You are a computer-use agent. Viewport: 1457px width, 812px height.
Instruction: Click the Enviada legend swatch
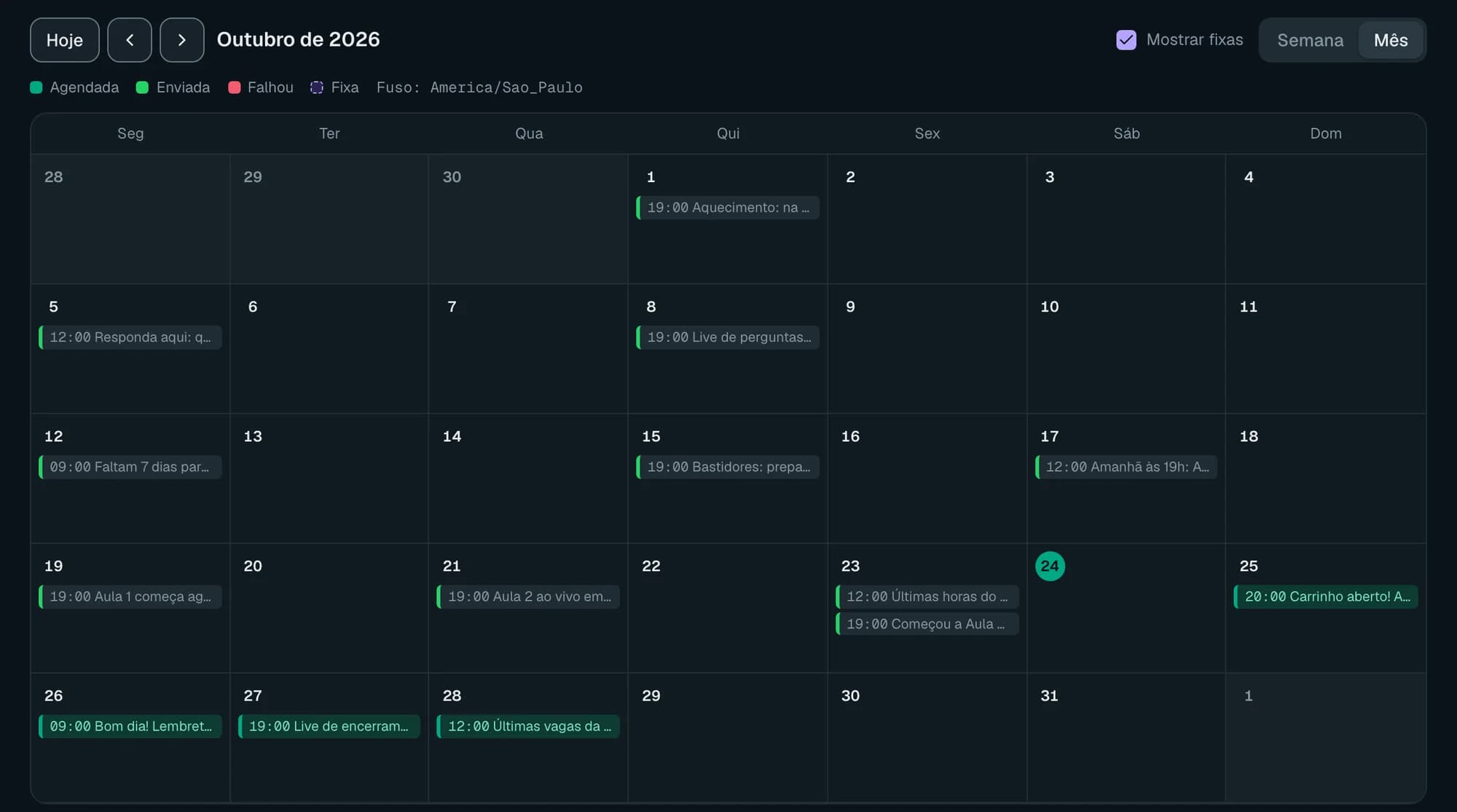click(x=143, y=87)
